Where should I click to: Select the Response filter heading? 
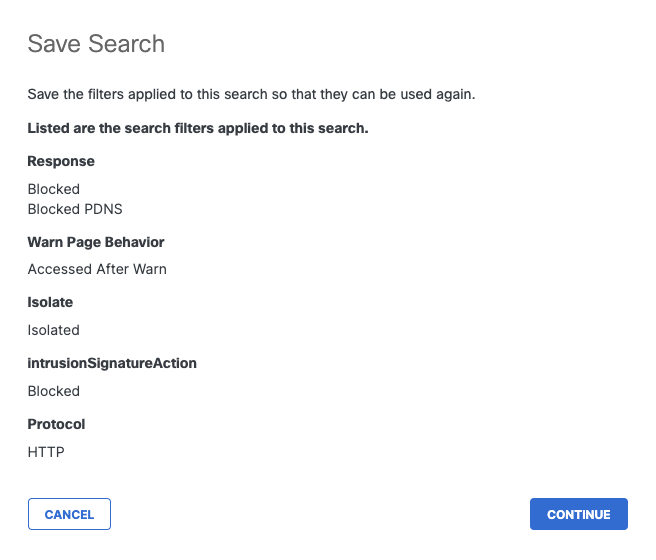point(61,161)
